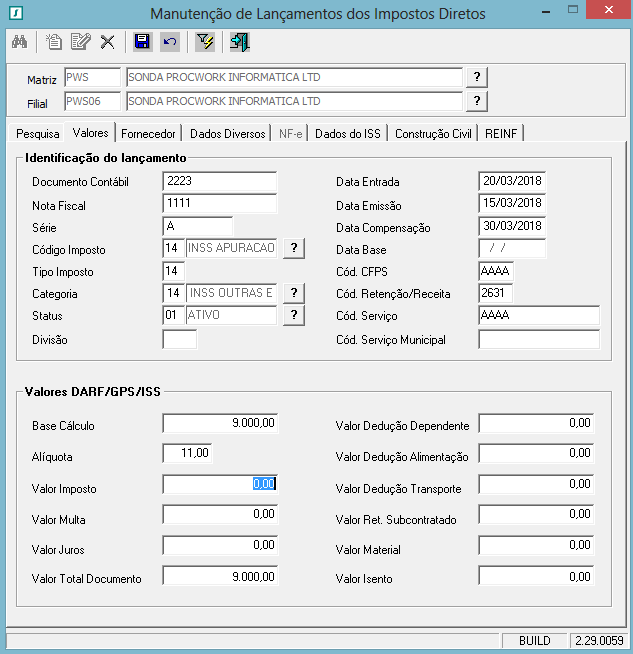Click the Status lookup question button
This screenshot has width=633, height=654.
(294, 315)
